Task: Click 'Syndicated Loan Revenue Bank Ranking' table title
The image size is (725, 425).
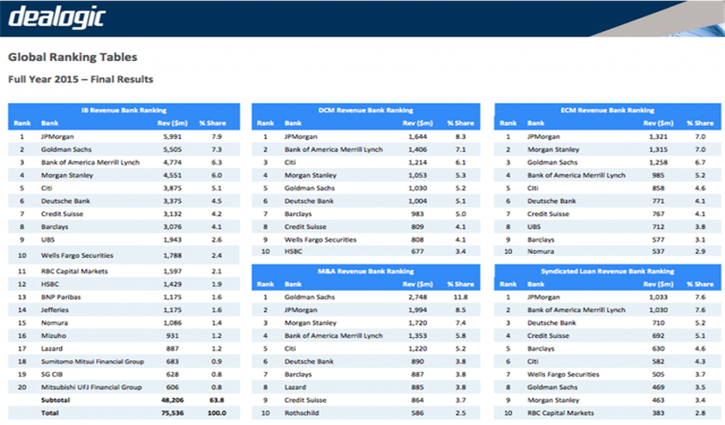Action: 608,271
